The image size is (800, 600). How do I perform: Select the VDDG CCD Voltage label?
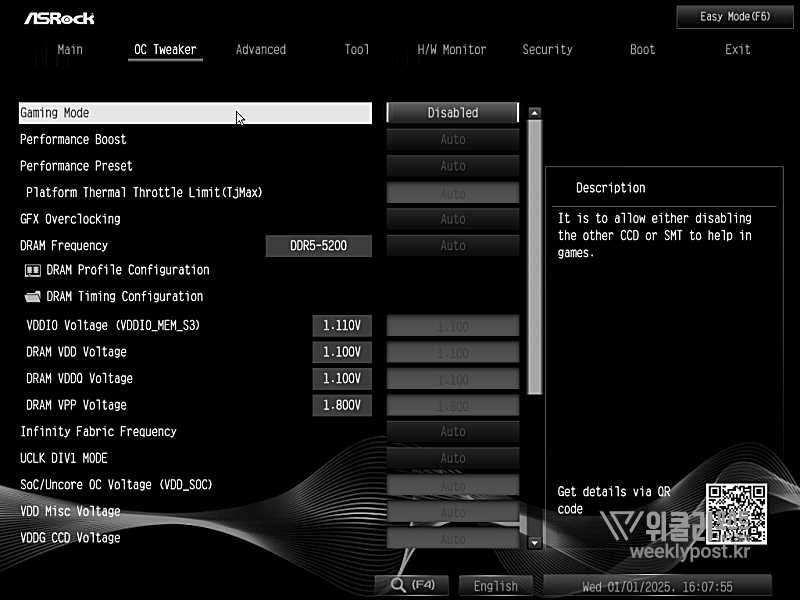70,538
